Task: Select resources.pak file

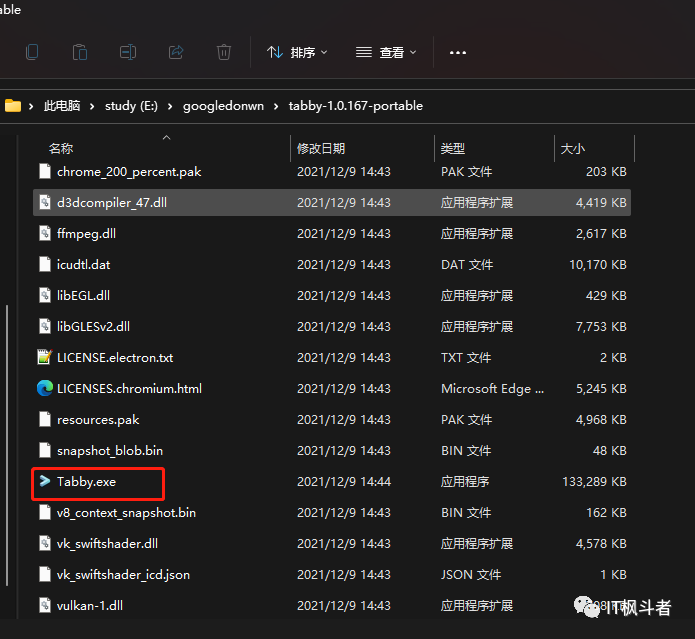Action: [x=332, y=420]
